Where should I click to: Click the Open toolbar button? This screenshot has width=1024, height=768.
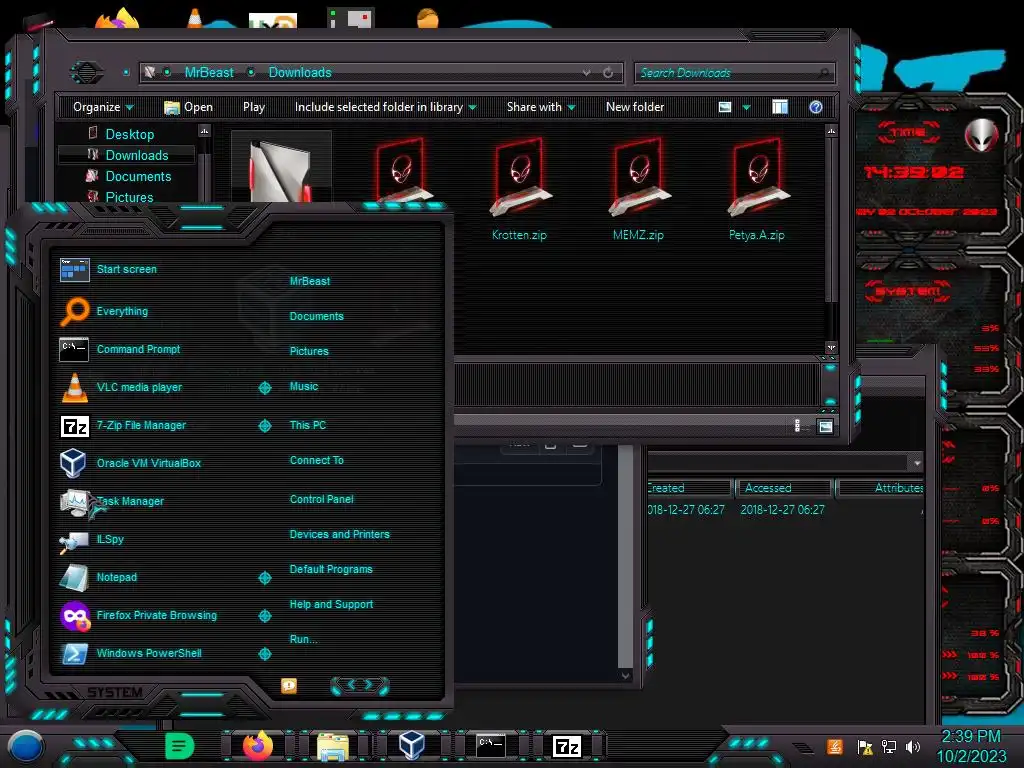click(189, 107)
